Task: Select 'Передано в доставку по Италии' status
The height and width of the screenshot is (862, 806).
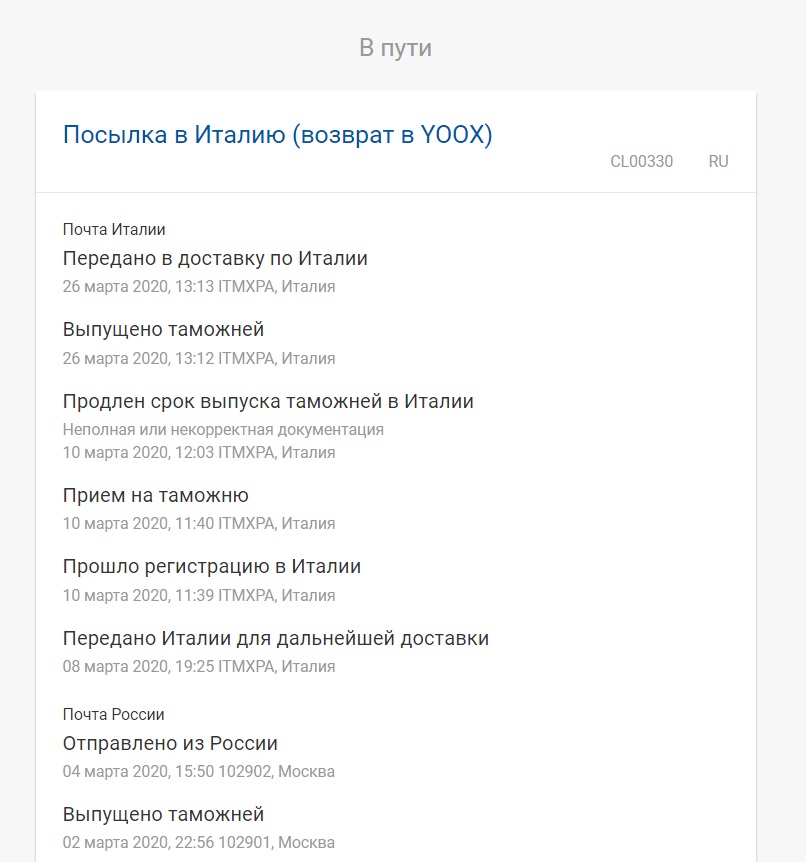Action: pos(215,258)
